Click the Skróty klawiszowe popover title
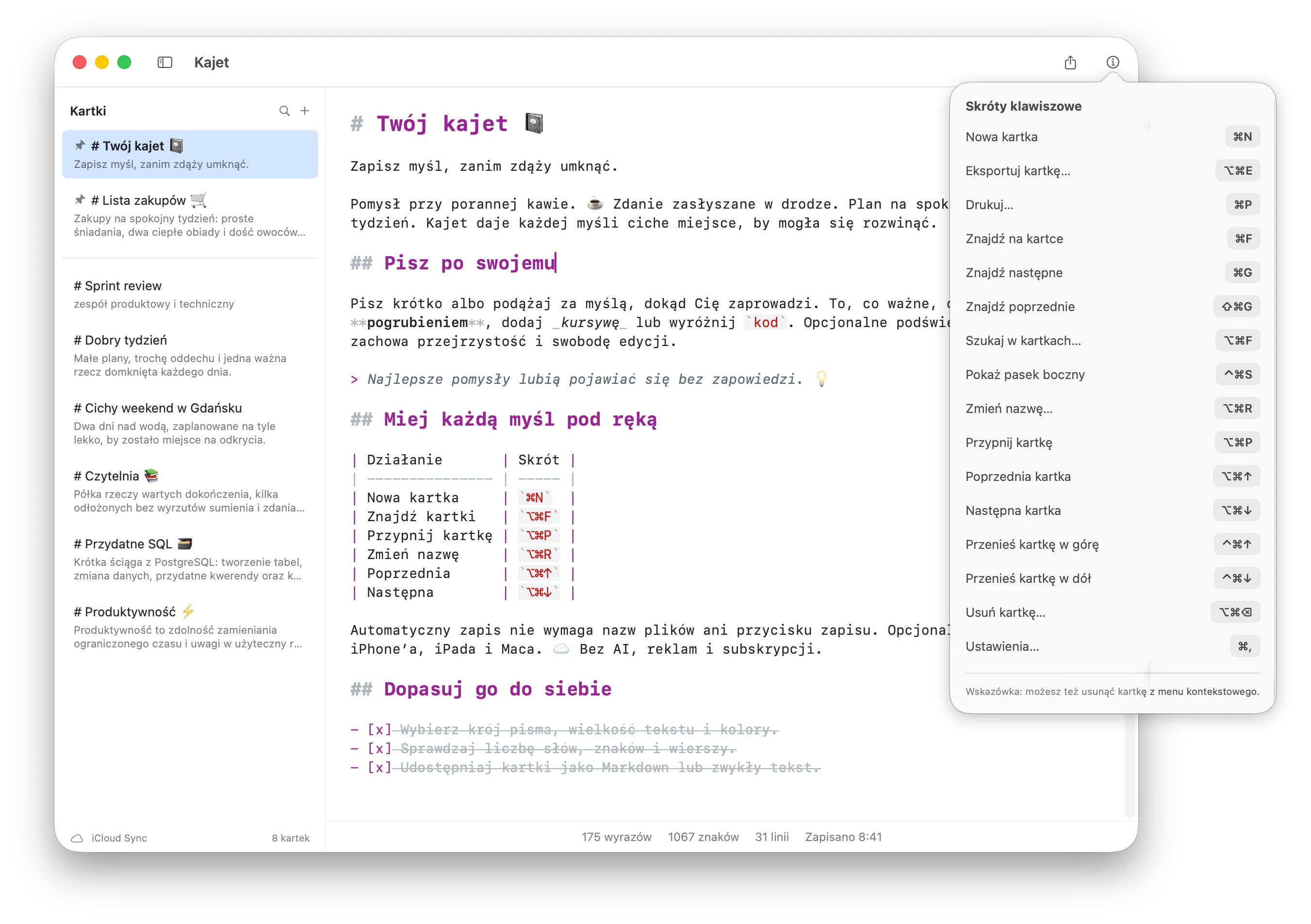Viewport: 1311px width, 924px height. point(1023,106)
